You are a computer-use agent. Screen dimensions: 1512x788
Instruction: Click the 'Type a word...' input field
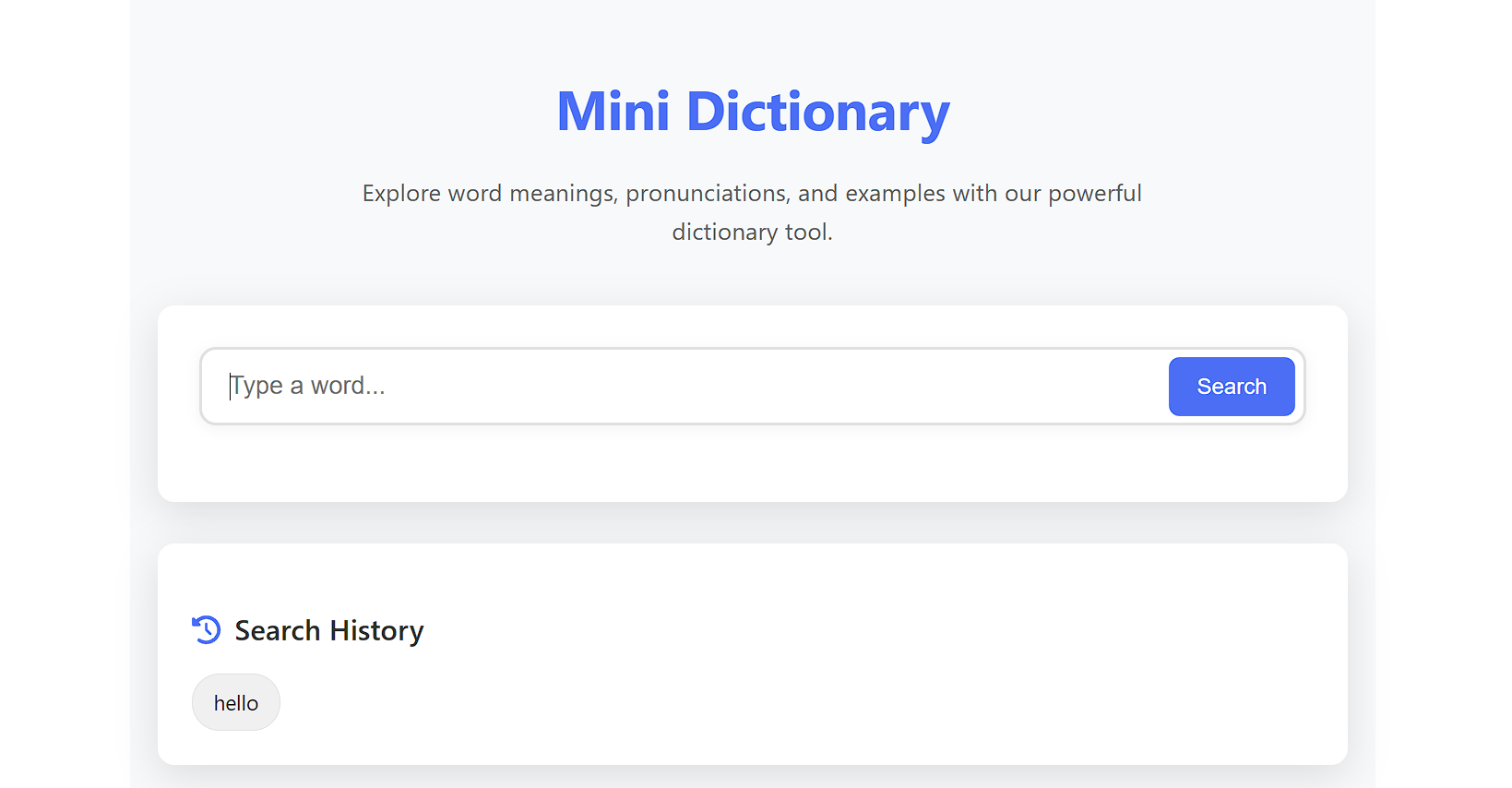(646, 386)
